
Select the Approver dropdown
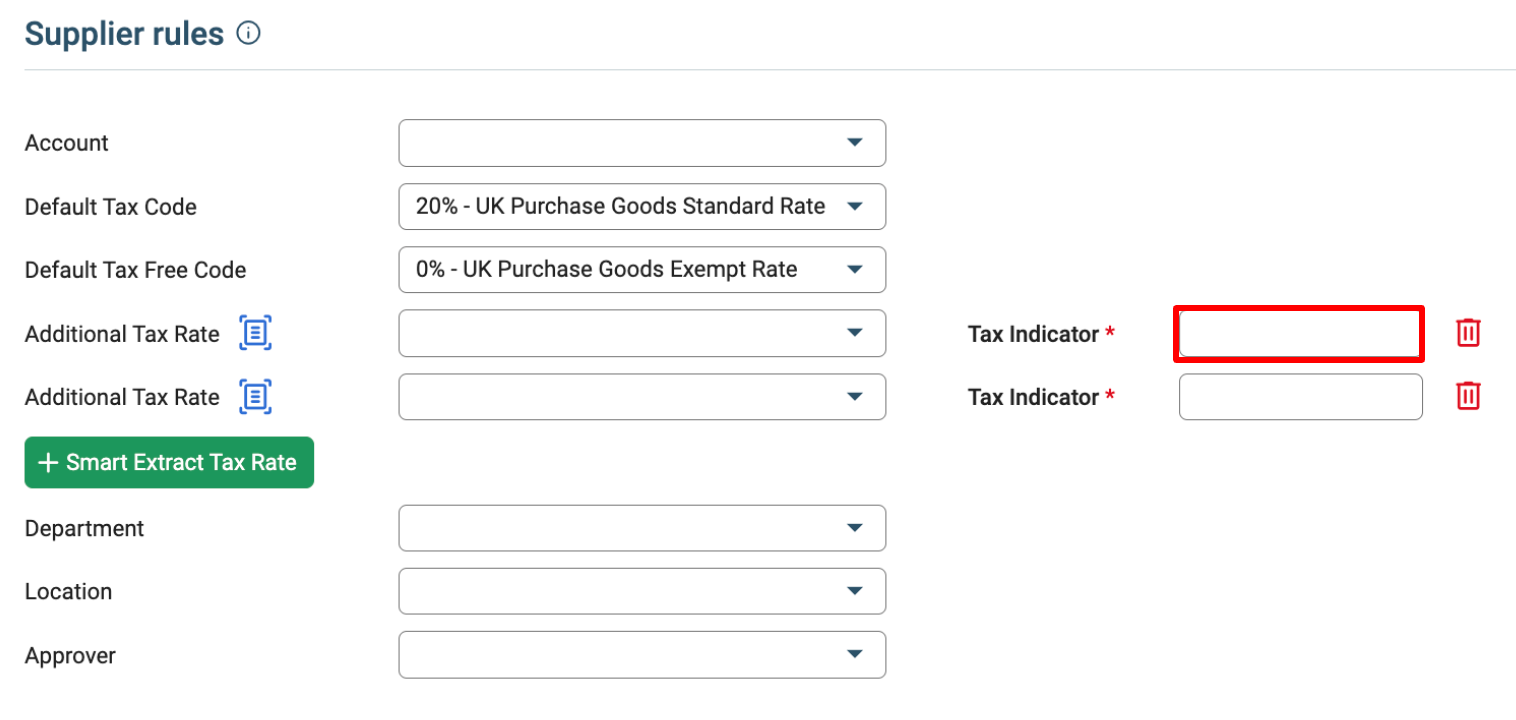(642, 655)
